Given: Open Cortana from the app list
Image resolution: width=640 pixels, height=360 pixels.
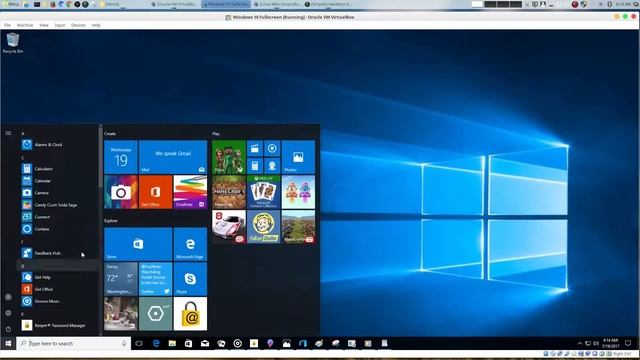Looking at the screenshot, I should click(x=57, y=229).
